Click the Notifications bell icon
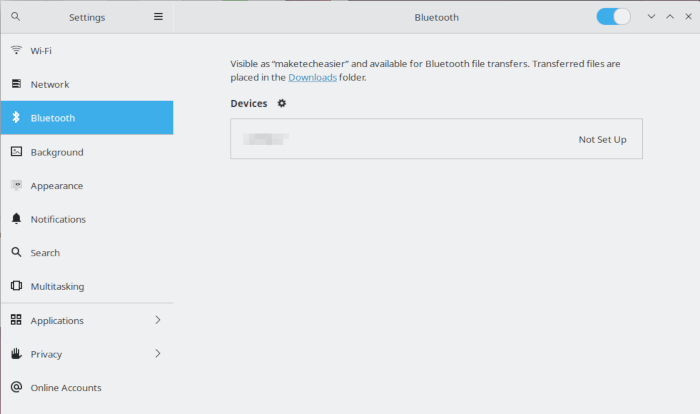The image size is (700, 414). pos(16,218)
